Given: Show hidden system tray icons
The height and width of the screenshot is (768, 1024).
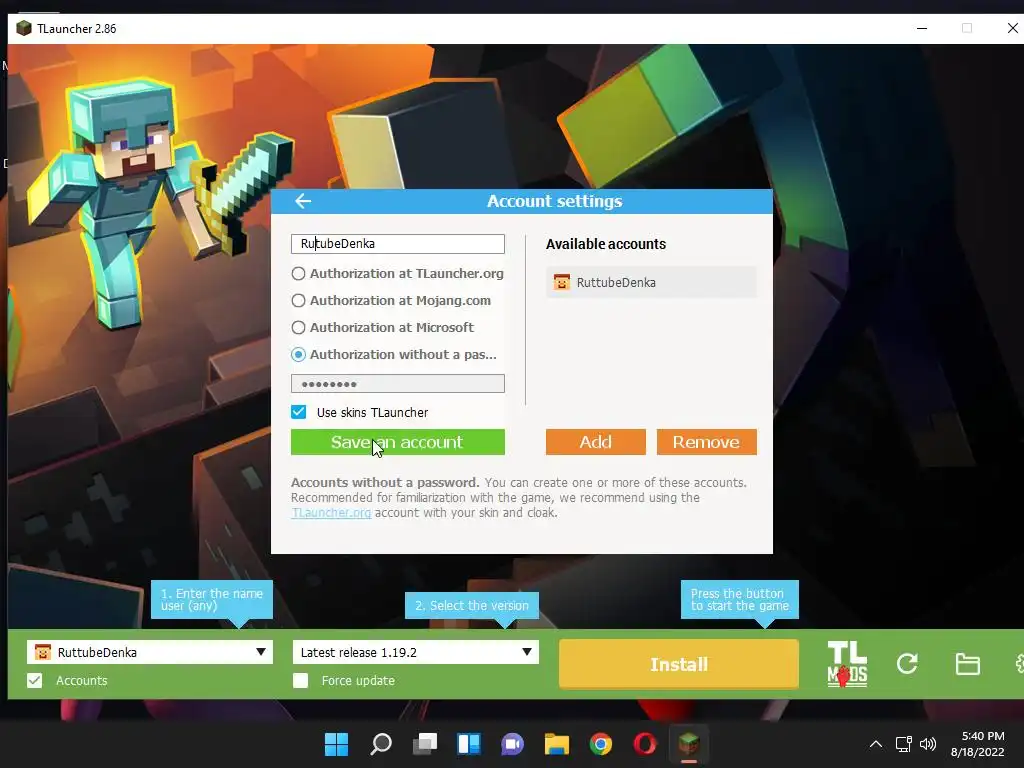Looking at the screenshot, I should tap(876, 744).
